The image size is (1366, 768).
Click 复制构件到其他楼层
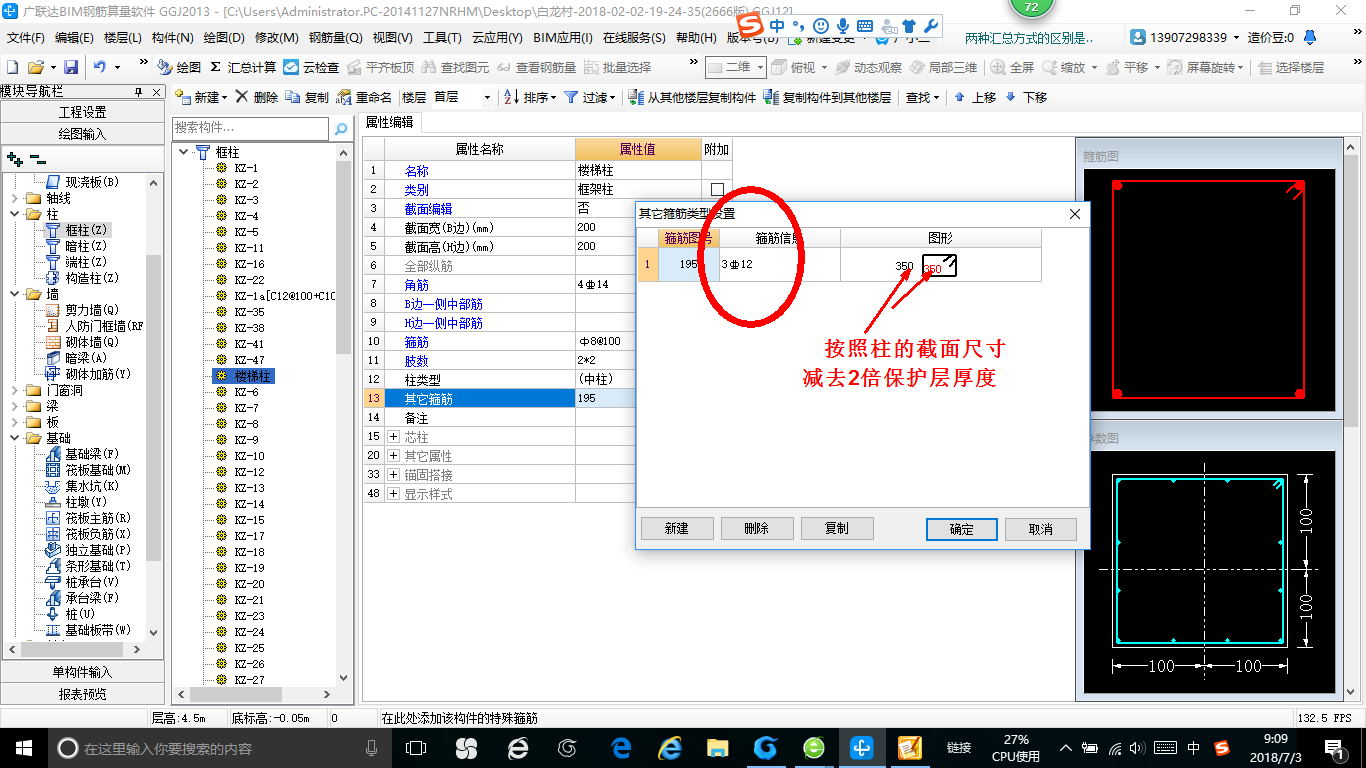[x=827, y=97]
